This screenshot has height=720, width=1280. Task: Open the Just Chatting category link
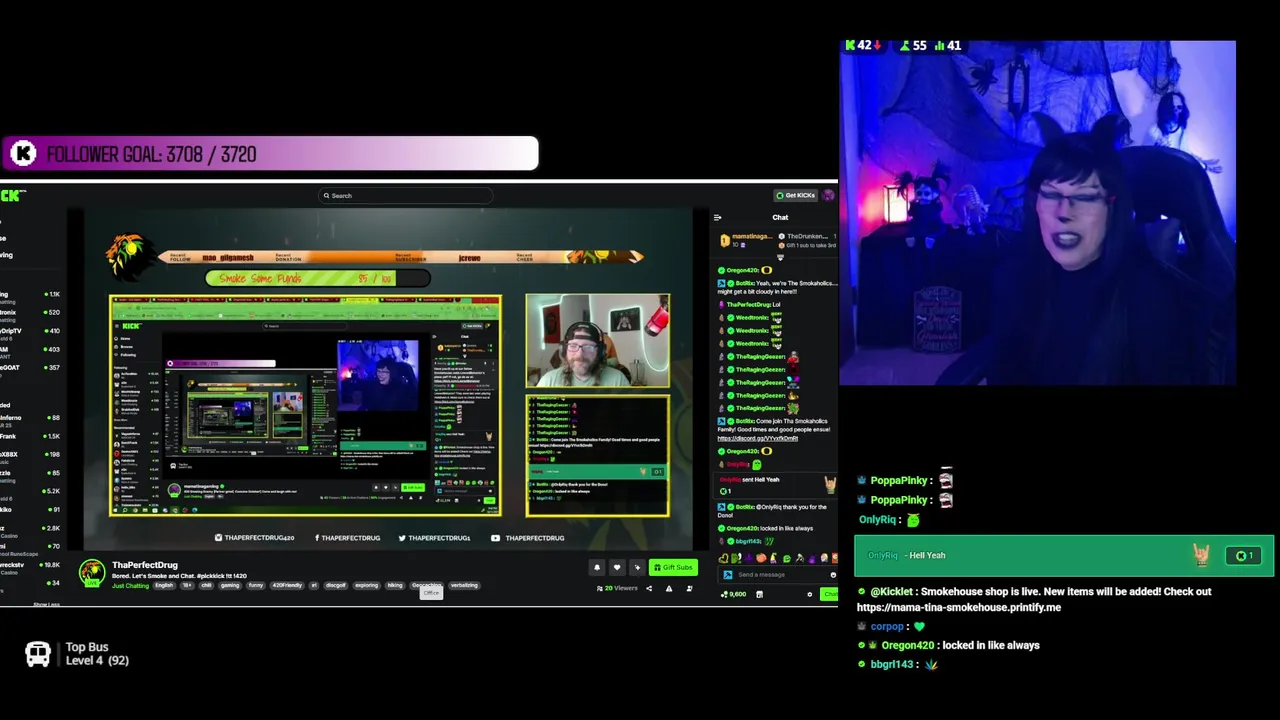click(130, 585)
